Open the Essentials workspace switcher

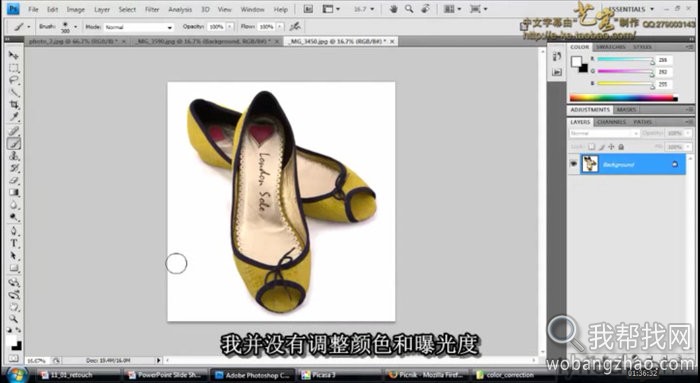click(631, 9)
